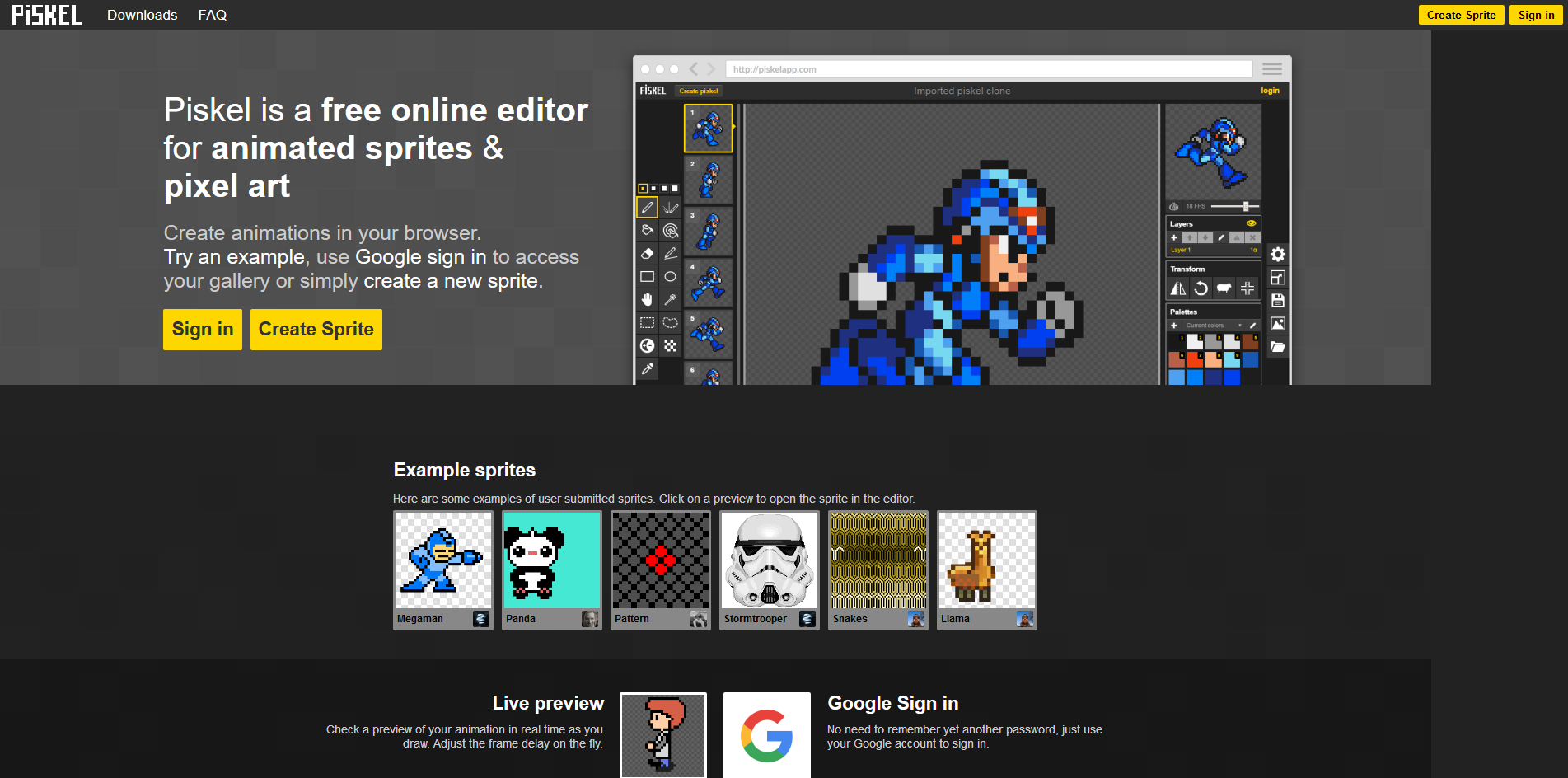
Task: Open the hamburger menu beside the address bar
Action: (1271, 68)
